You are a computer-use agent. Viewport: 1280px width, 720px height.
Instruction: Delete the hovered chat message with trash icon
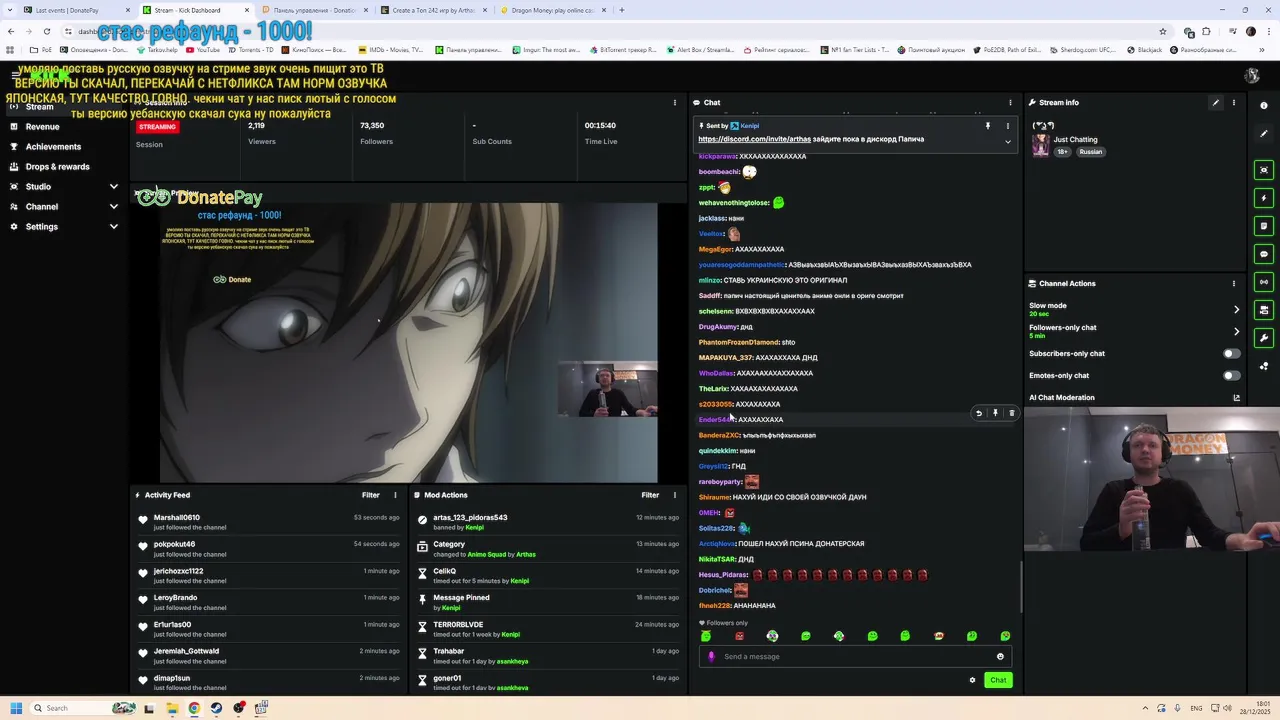(x=1011, y=413)
